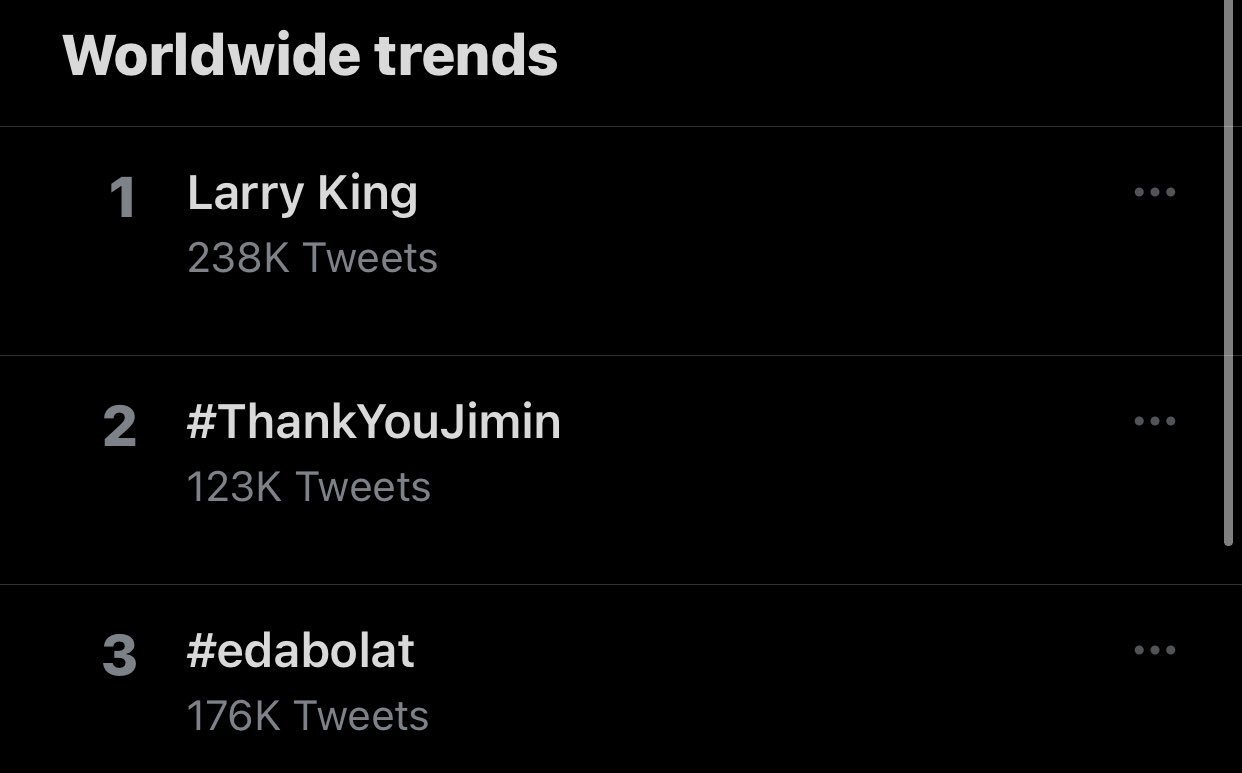The height and width of the screenshot is (773, 1242).
Task: Click the word "trends" in the heading
Action: (x=466, y=54)
